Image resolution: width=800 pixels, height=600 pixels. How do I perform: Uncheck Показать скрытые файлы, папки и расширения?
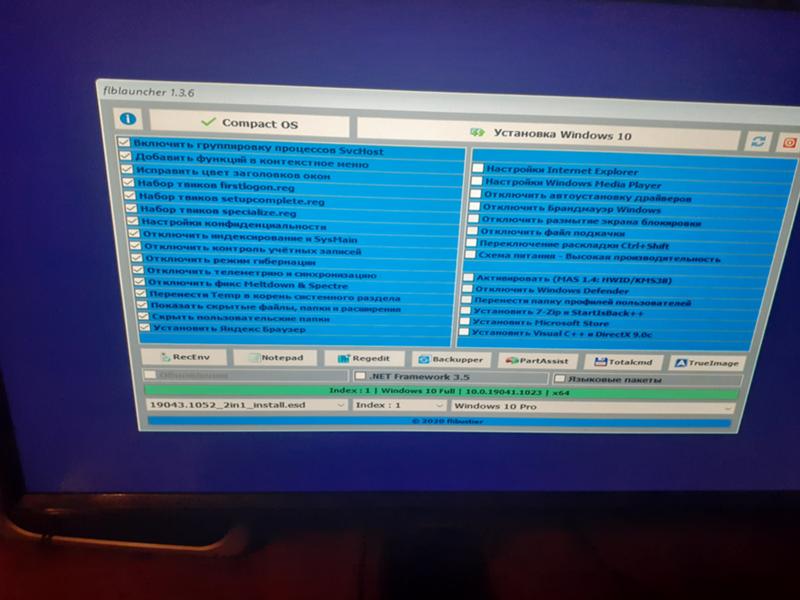[142, 305]
